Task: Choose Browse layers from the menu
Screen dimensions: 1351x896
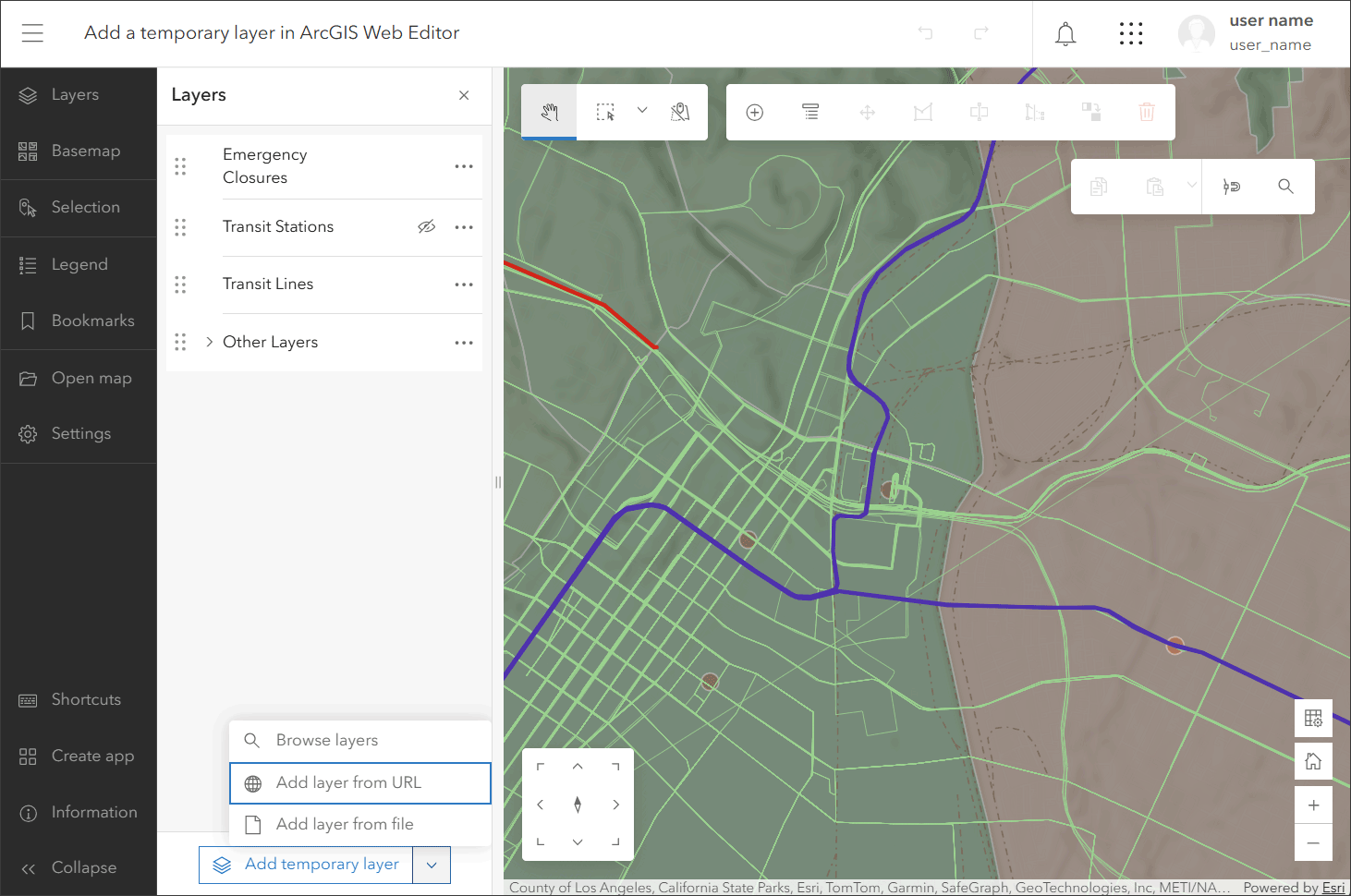Action: (360, 741)
